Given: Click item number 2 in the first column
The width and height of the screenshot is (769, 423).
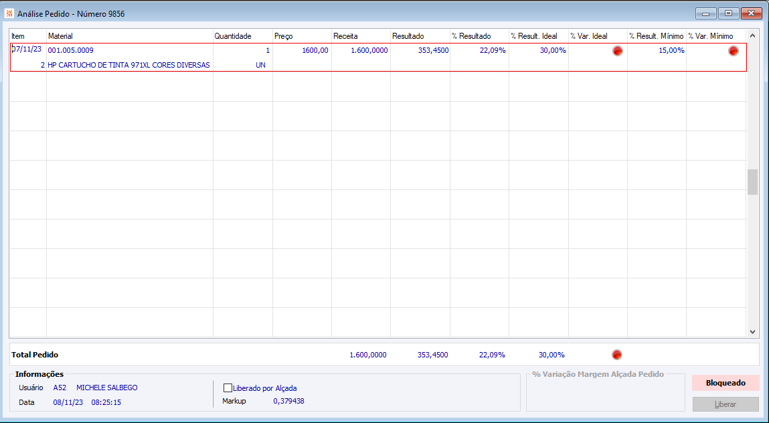Looking at the screenshot, I should [43, 65].
